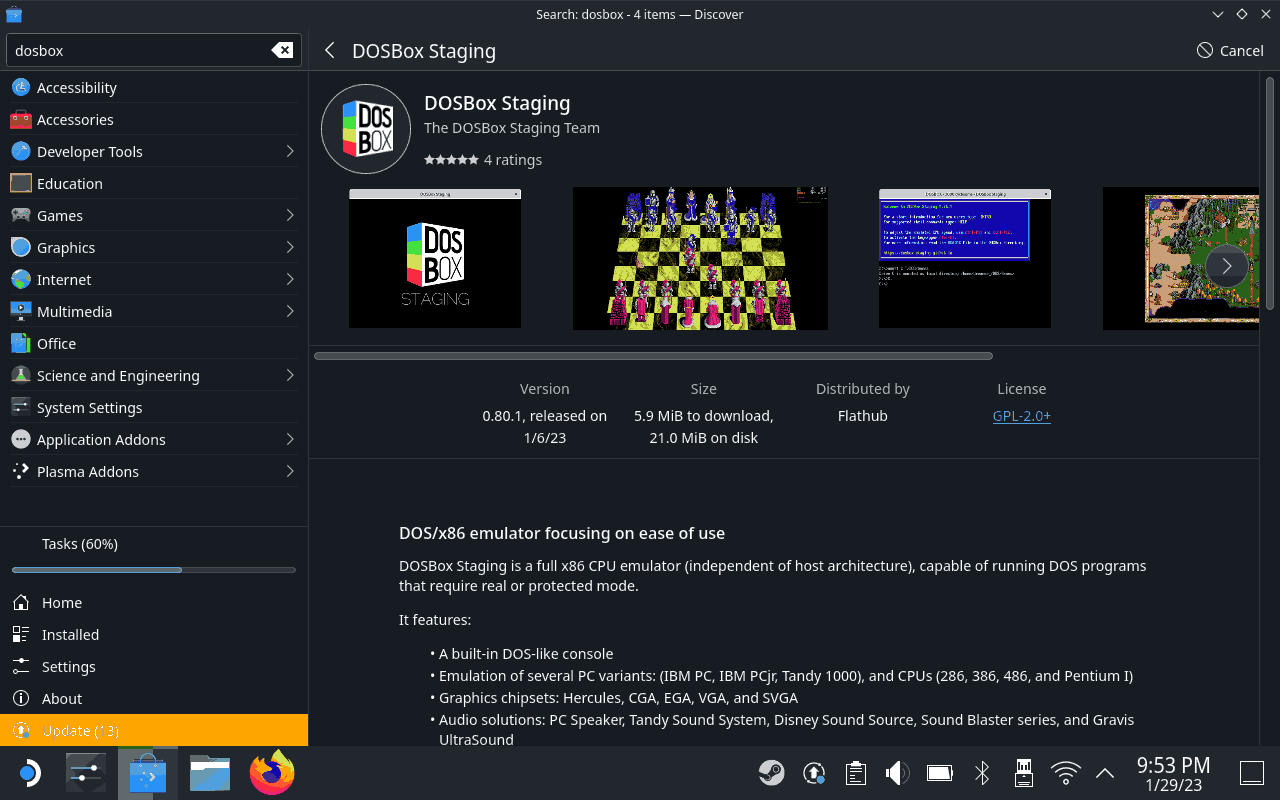Click the Multimedia category icon

pos(21,311)
